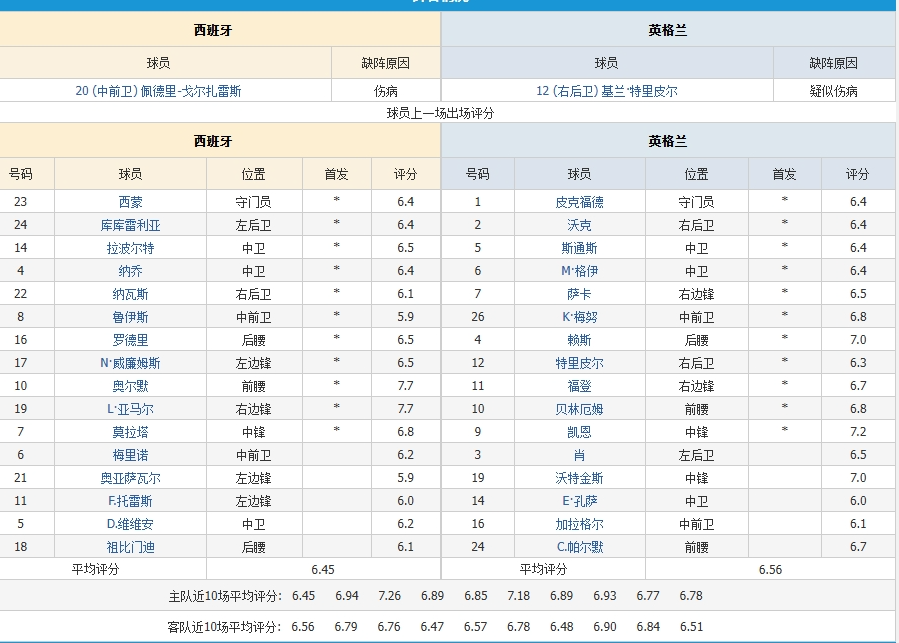Click England striker 凯恩
Image resolution: width=899 pixels, height=643 pixels.
[579, 432]
